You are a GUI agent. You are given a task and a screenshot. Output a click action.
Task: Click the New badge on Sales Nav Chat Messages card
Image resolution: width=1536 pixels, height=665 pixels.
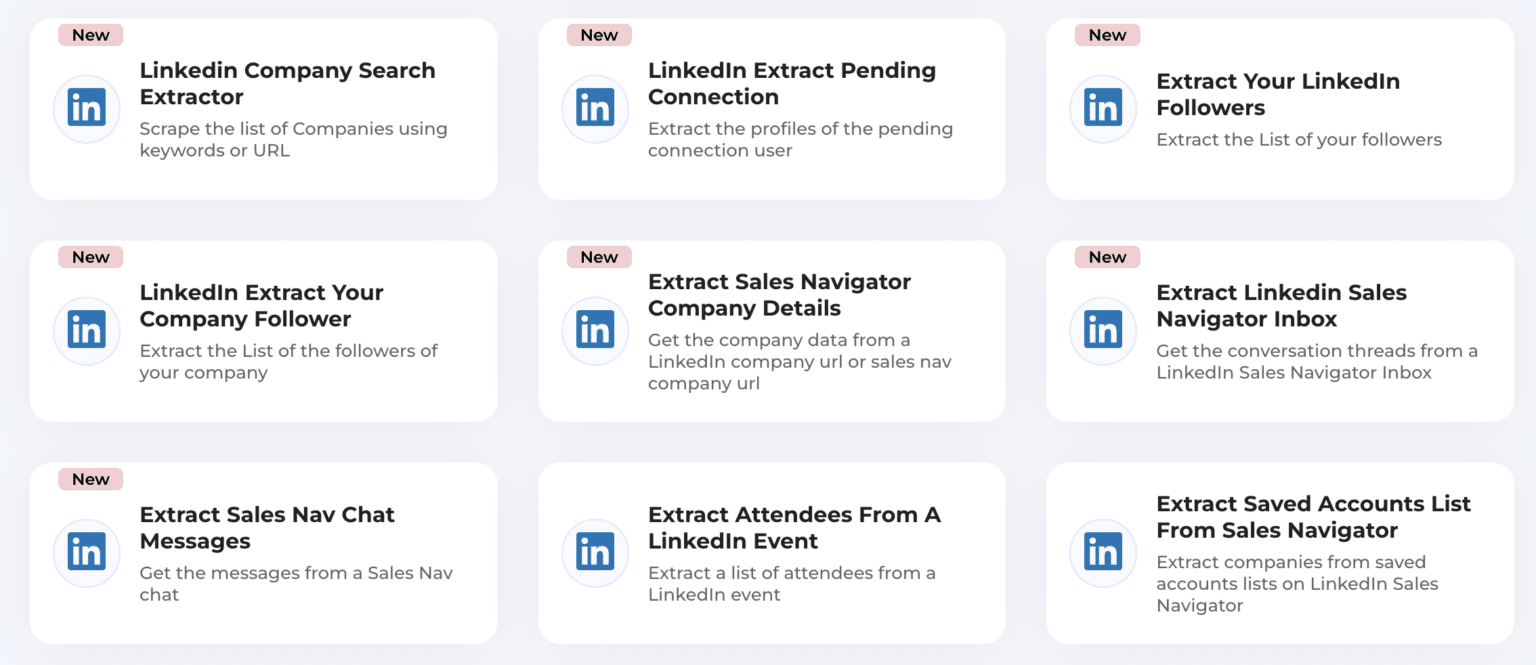(x=88, y=479)
